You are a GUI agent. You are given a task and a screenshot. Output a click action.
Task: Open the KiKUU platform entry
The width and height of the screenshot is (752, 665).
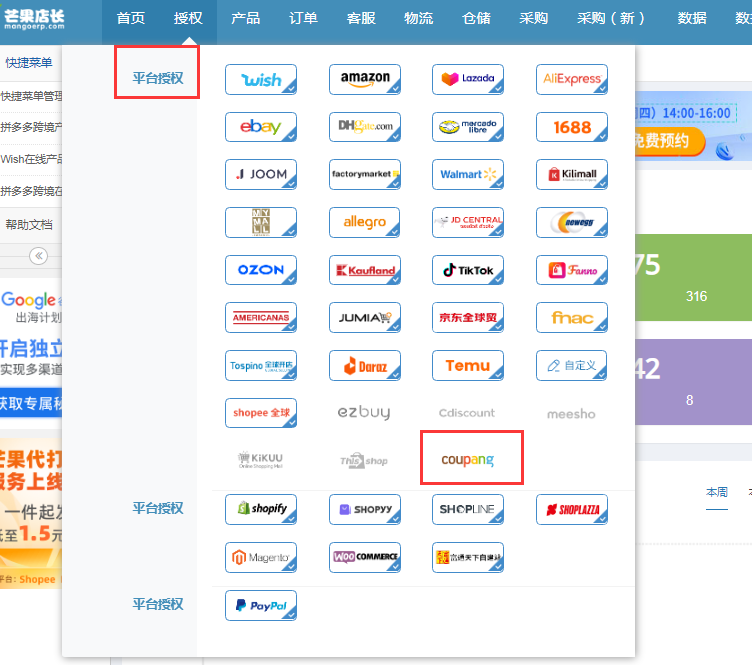tap(261, 460)
